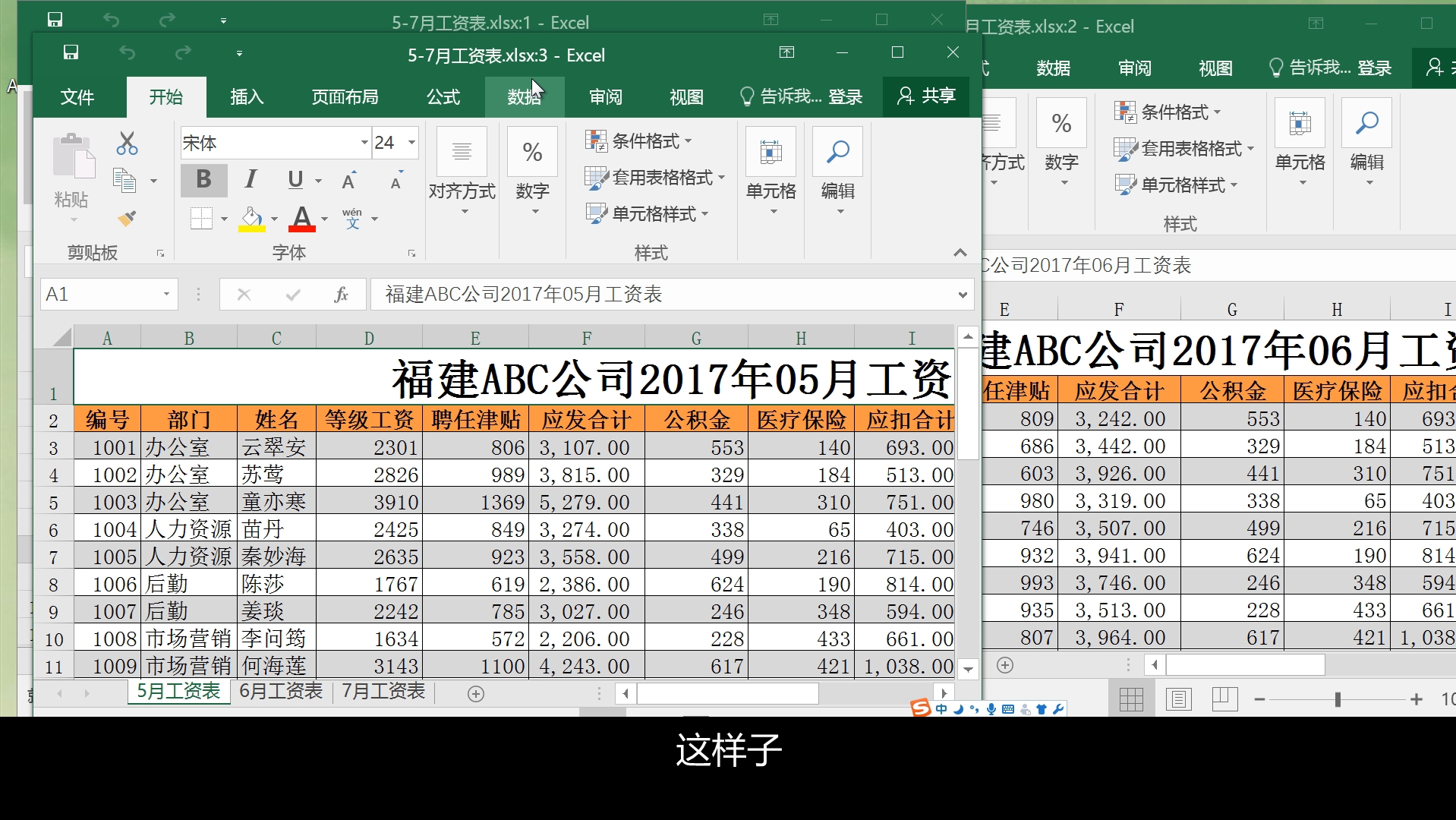Toggle Italic formatting
1456x820 pixels.
pos(250,180)
